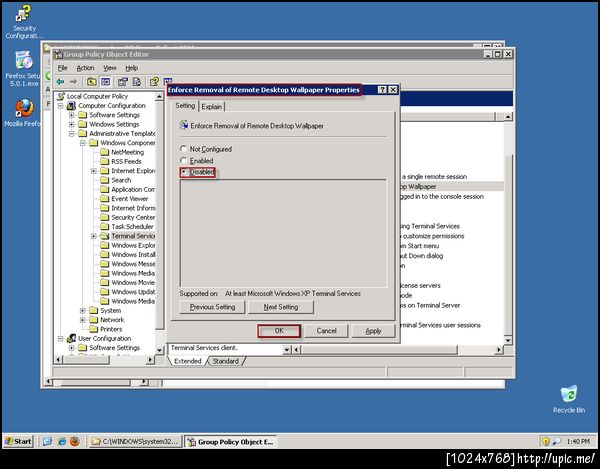
Task: Click the Up one level folder icon
Action: (x=91, y=81)
